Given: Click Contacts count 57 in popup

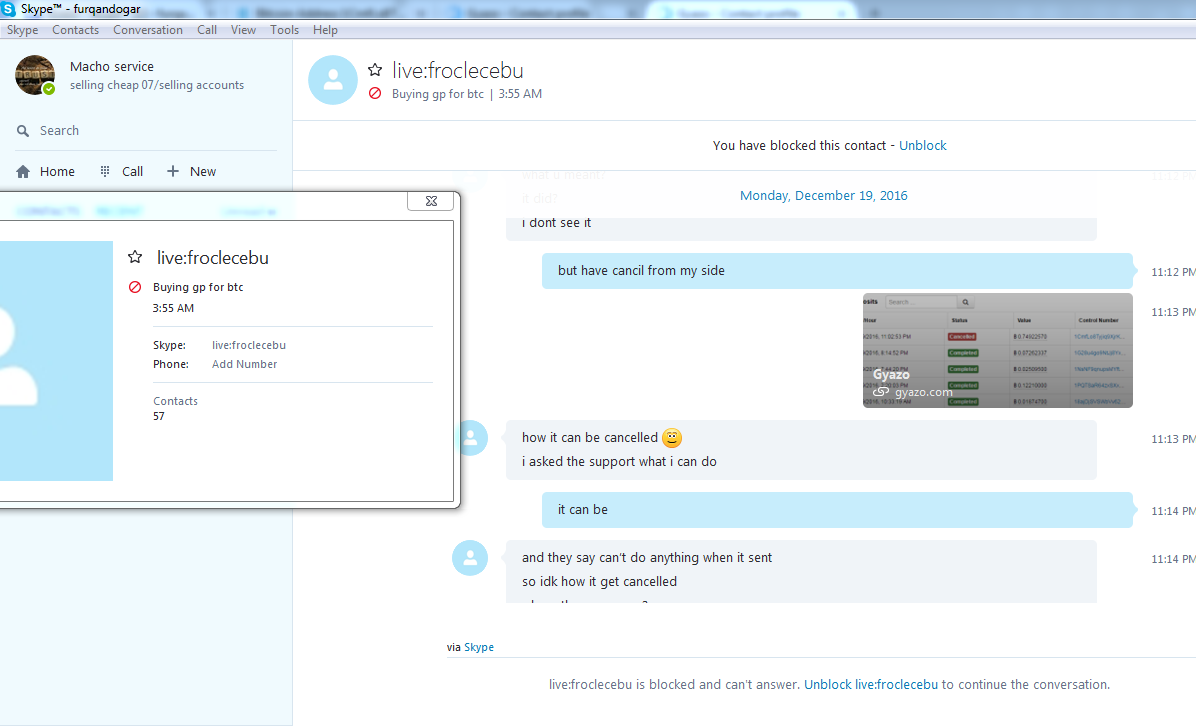Looking at the screenshot, I should click(159, 416).
